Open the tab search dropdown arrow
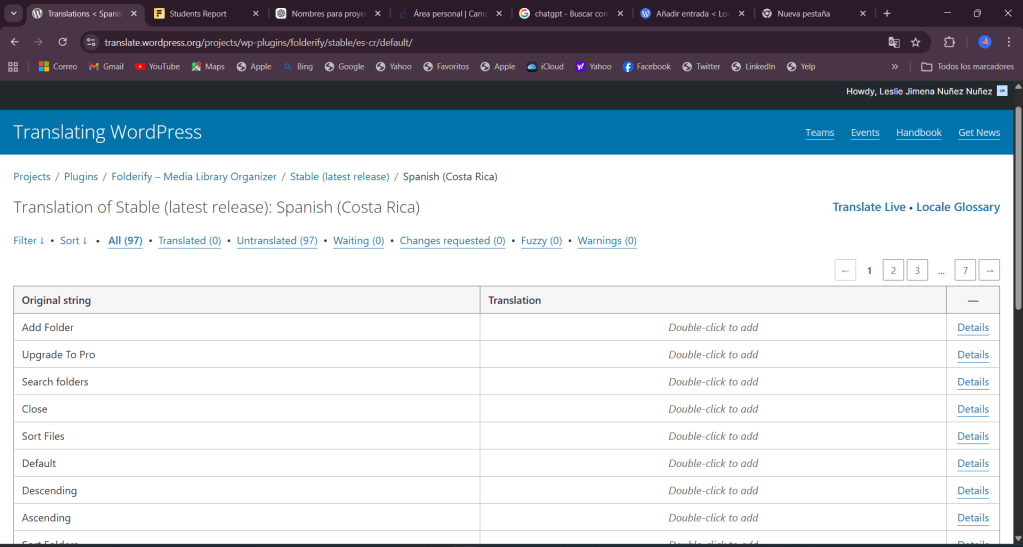The height and width of the screenshot is (547, 1023). pos(14,14)
